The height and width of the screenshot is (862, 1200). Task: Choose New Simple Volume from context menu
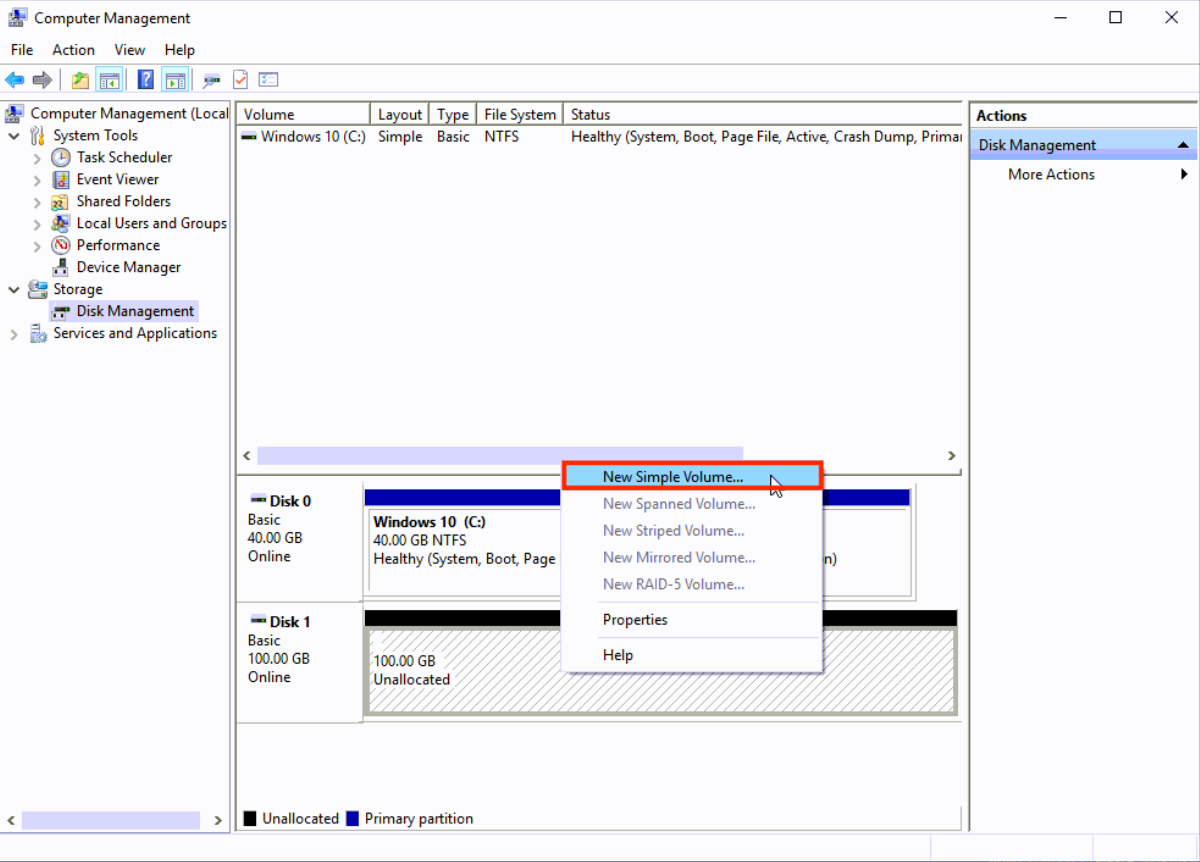pyautogui.click(x=692, y=477)
